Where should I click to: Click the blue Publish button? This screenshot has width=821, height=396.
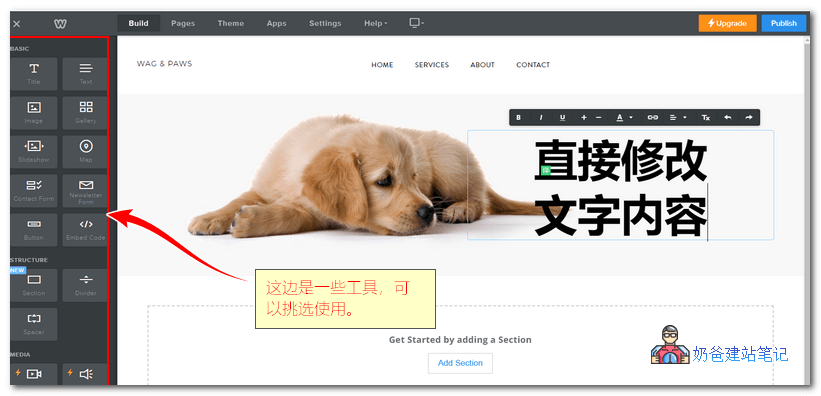(783, 24)
